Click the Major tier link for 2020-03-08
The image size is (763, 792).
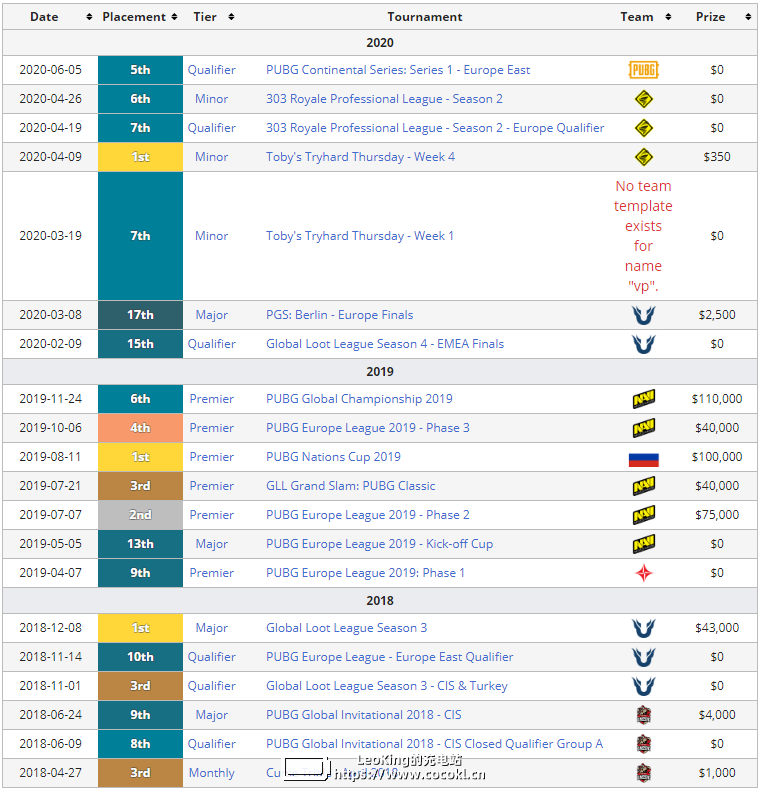click(212, 315)
